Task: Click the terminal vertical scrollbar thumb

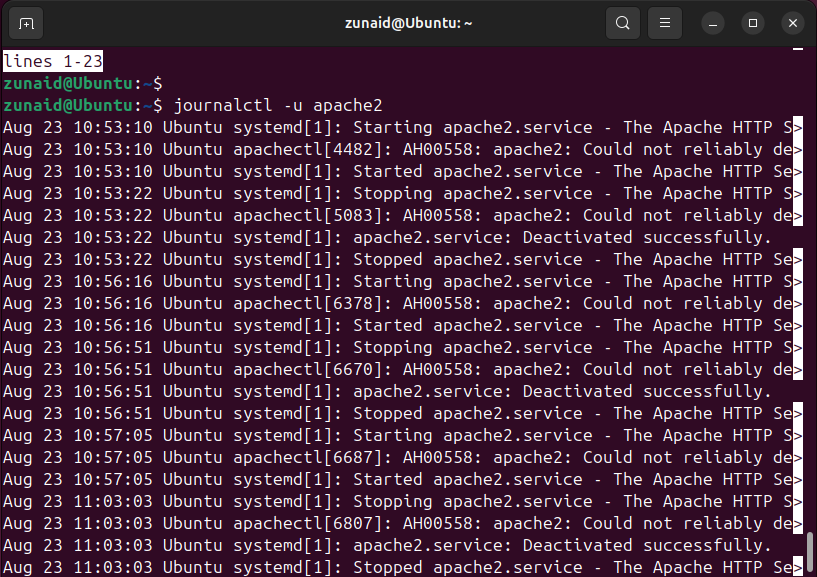Action: point(809,550)
